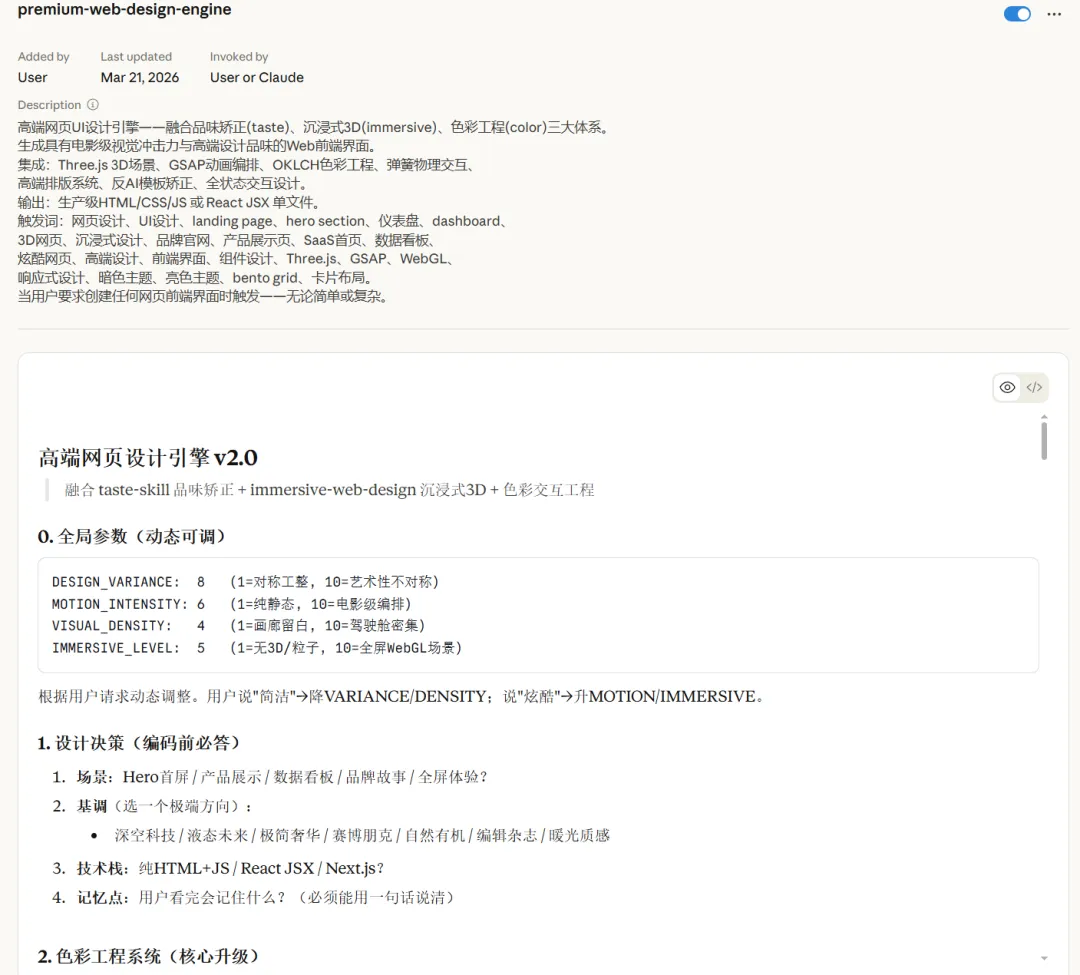Switch to the source code view icon

click(1034, 387)
